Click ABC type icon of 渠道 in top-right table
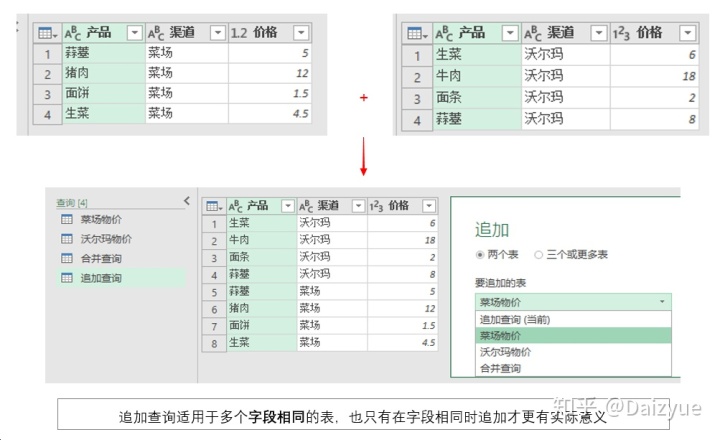 (533, 33)
